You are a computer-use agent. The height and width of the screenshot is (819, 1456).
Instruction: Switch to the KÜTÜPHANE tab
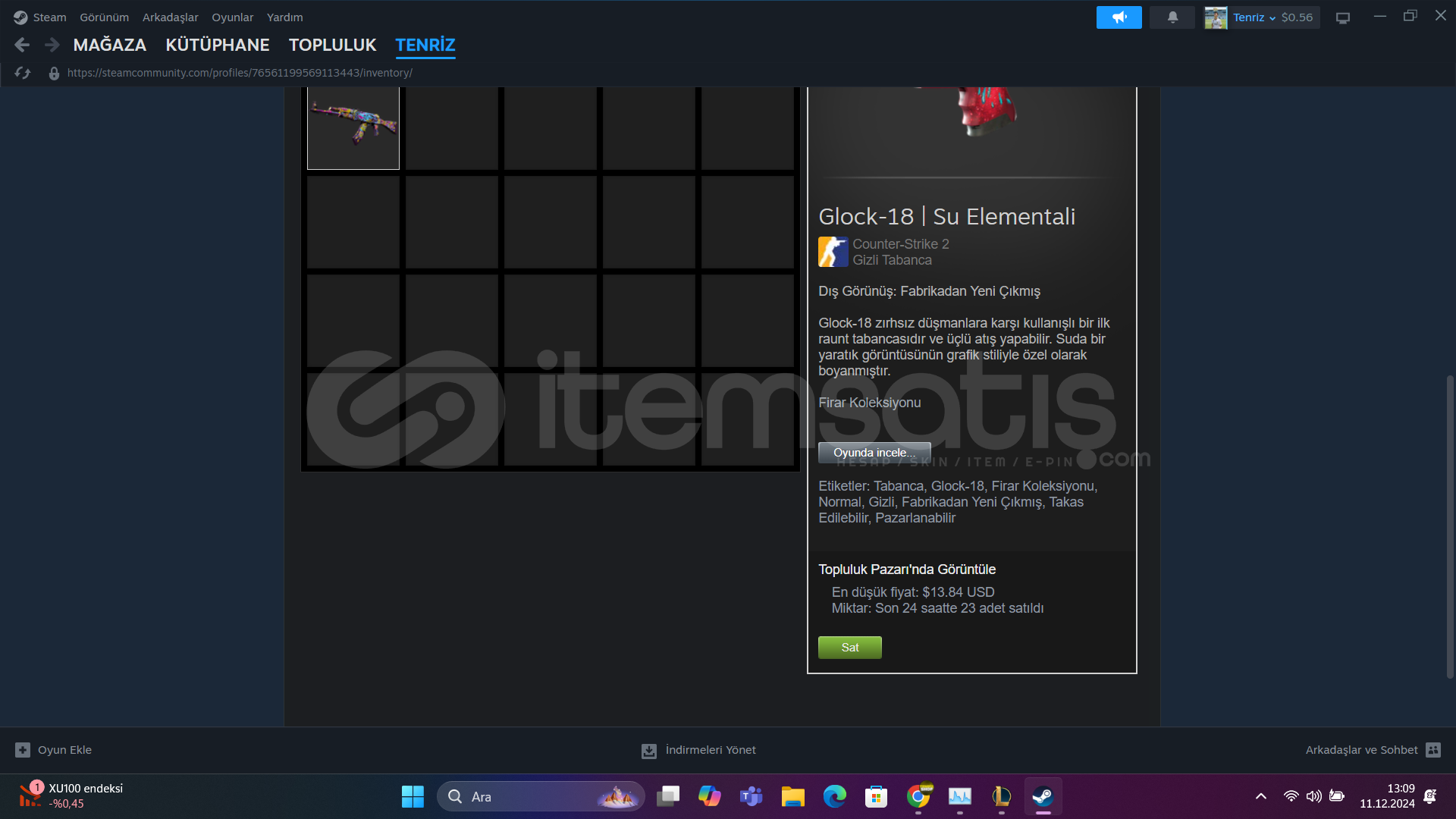[217, 45]
